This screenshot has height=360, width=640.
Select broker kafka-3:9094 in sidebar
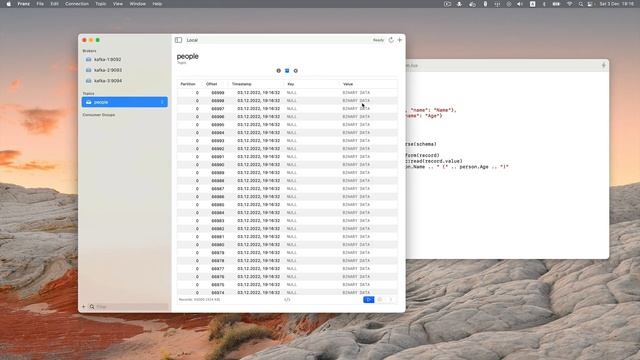124,81
